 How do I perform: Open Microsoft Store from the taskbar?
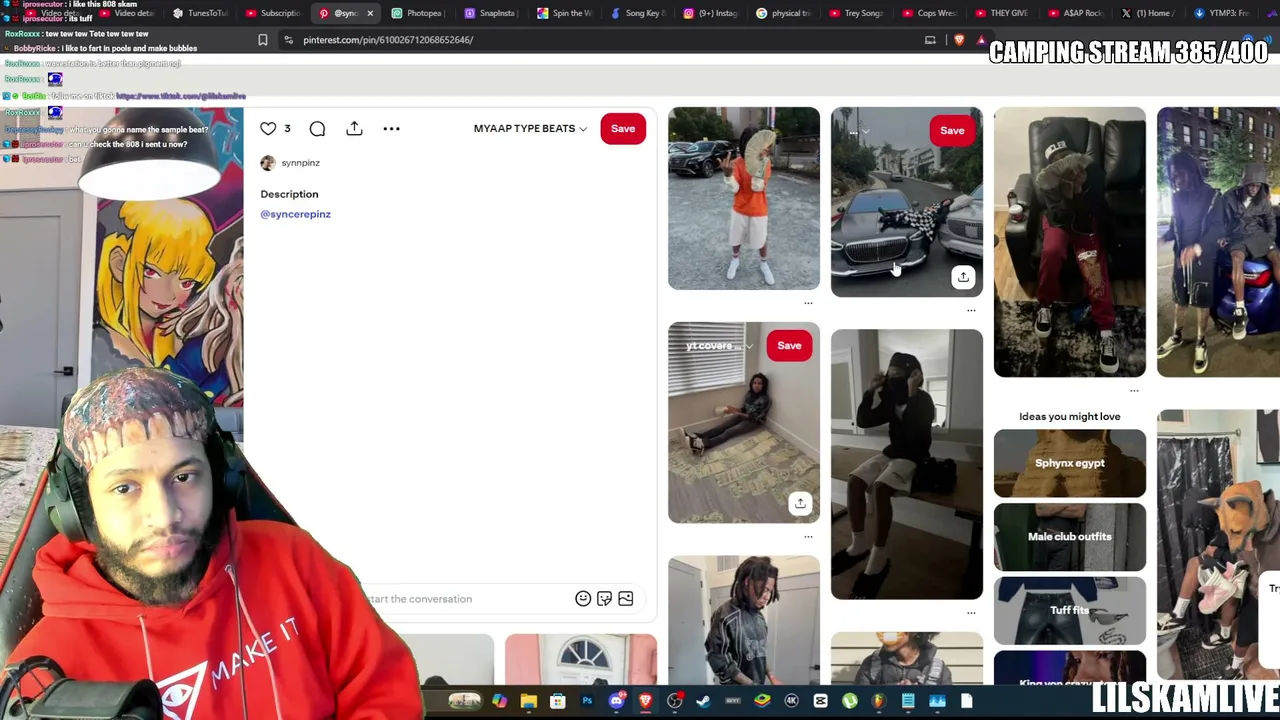pos(557,701)
